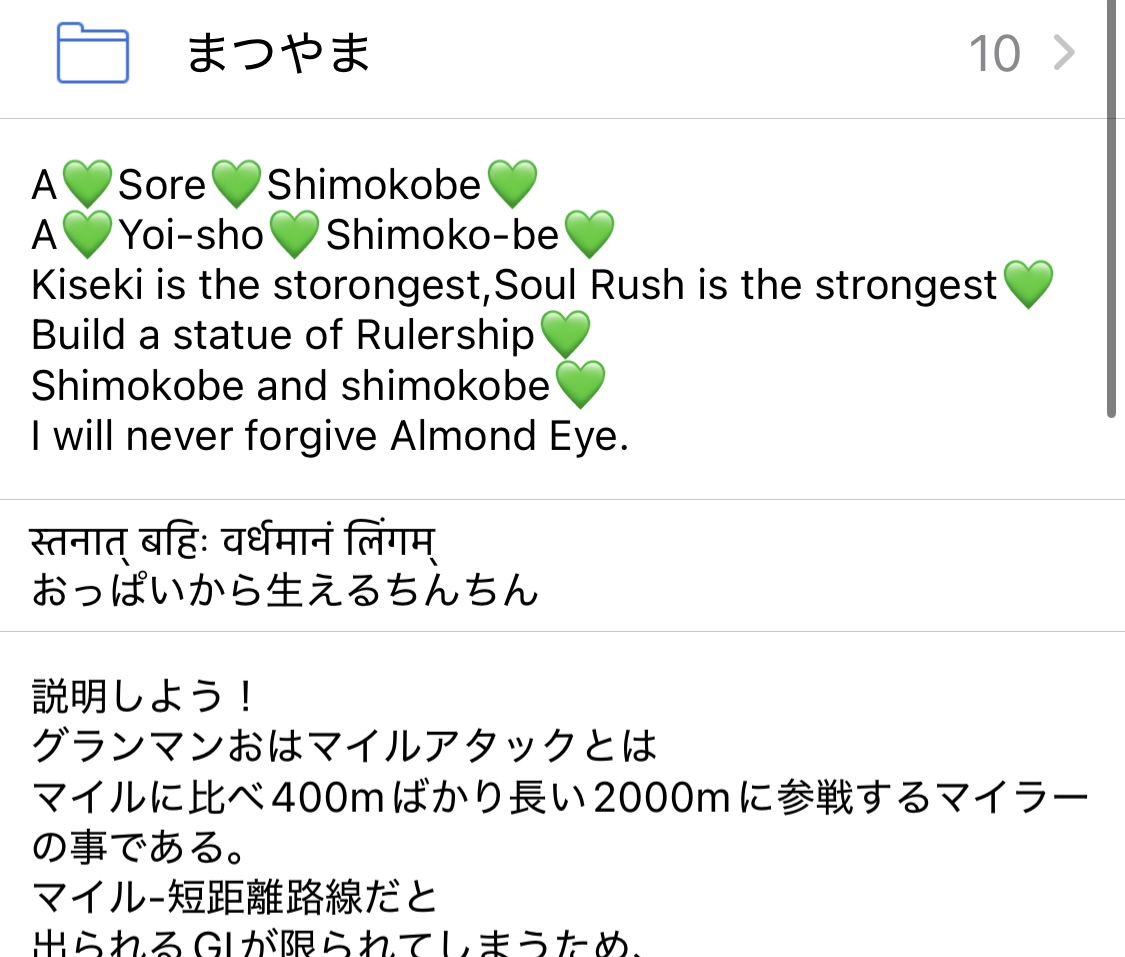This screenshot has height=957, width=1125.
Task: Click the blue folder icon
Action: click(92, 53)
